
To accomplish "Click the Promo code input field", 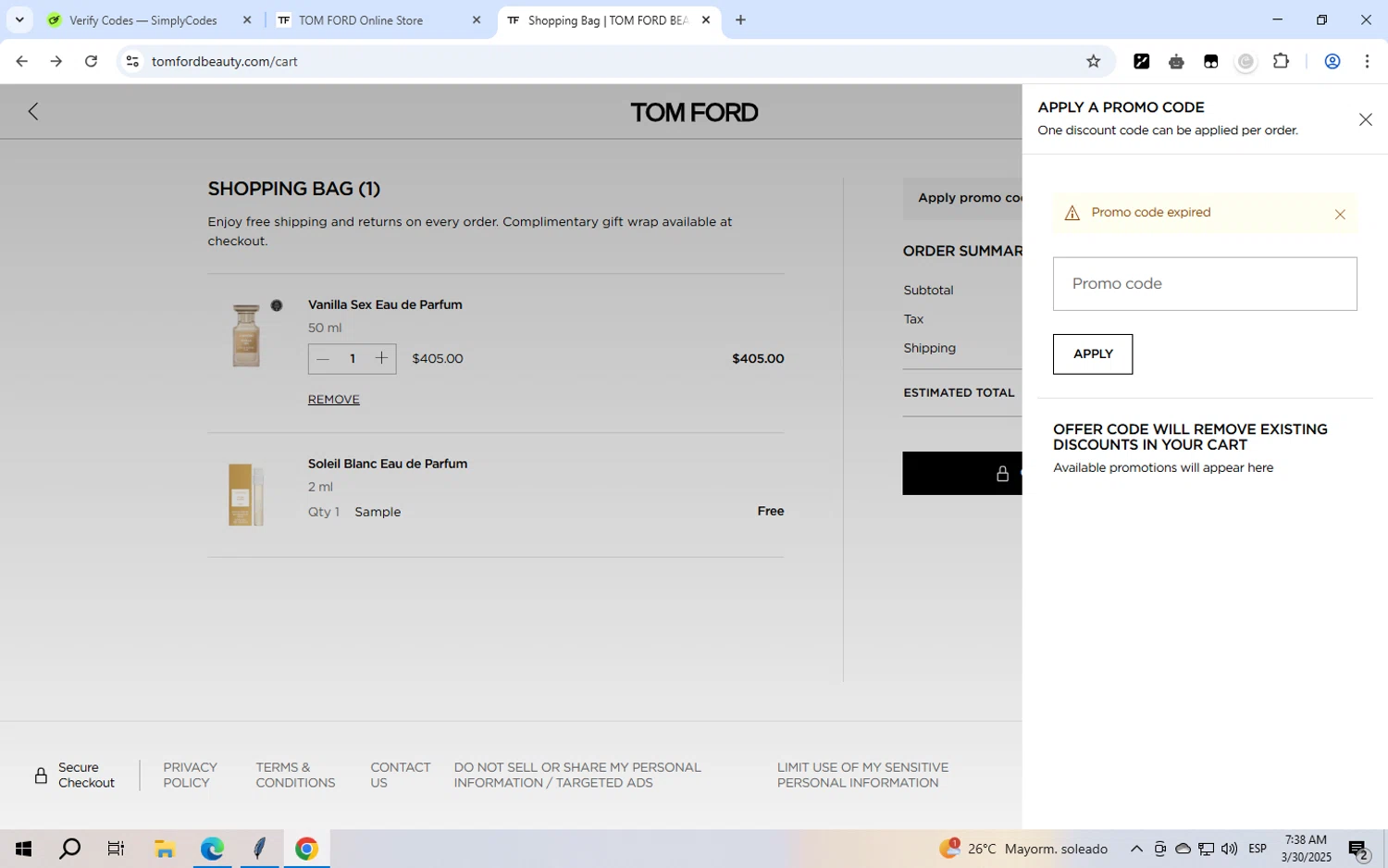I will coord(1205,284).
